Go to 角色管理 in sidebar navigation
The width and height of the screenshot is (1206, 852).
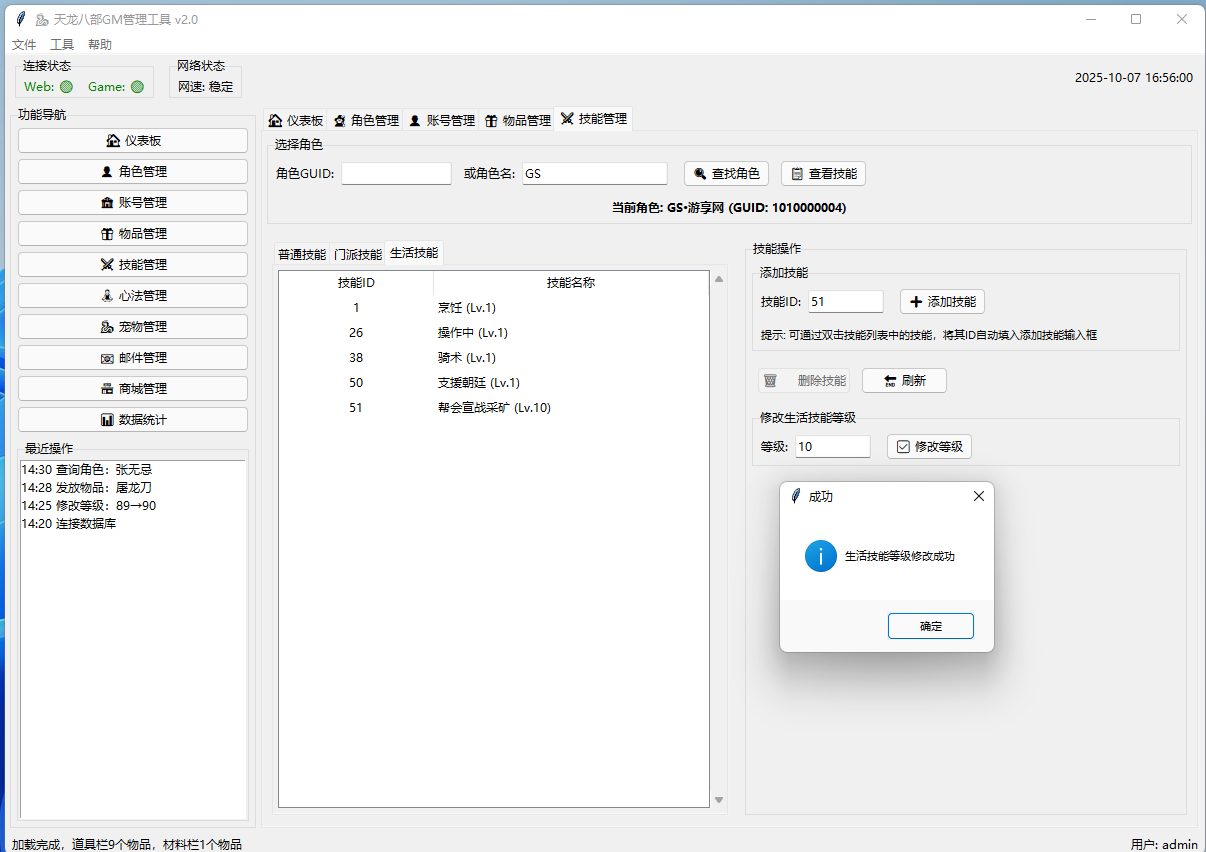(x=133, y=172)
